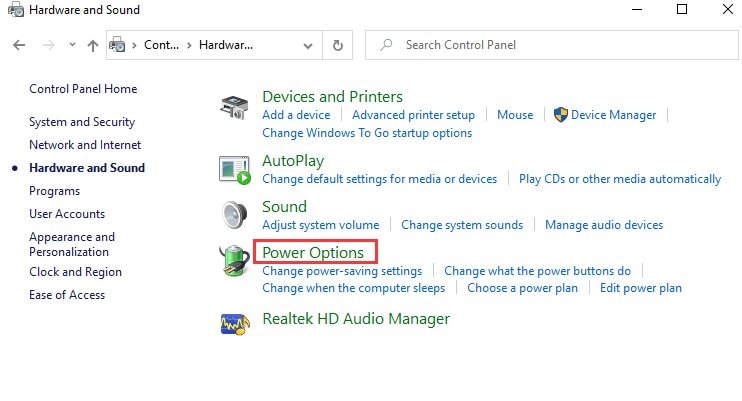Select Network and Internet category
This screenshot has width=742, height=401.
[x=85, y=145]
